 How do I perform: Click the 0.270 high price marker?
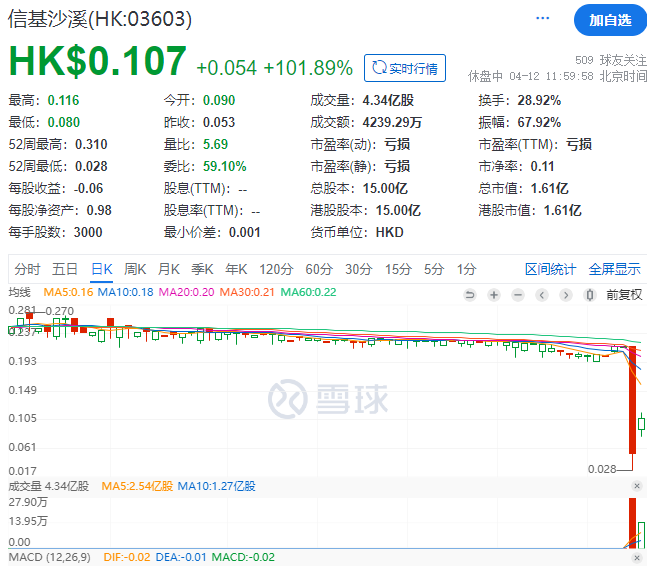59,311
